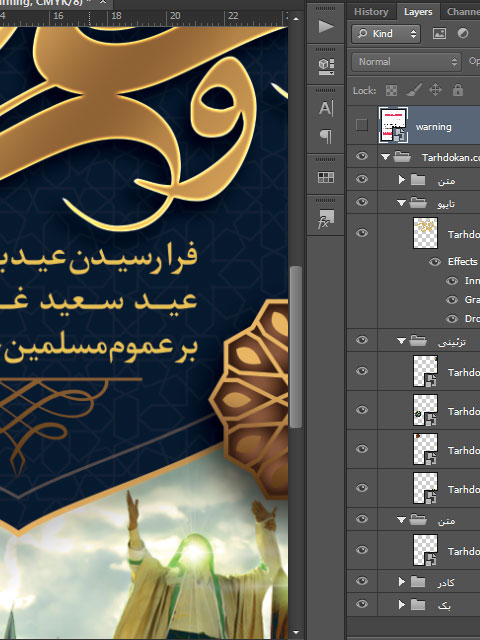Collapse the Tarhdokan.com group
This screenshot has width=480, height=640.
tap(385, 157)
